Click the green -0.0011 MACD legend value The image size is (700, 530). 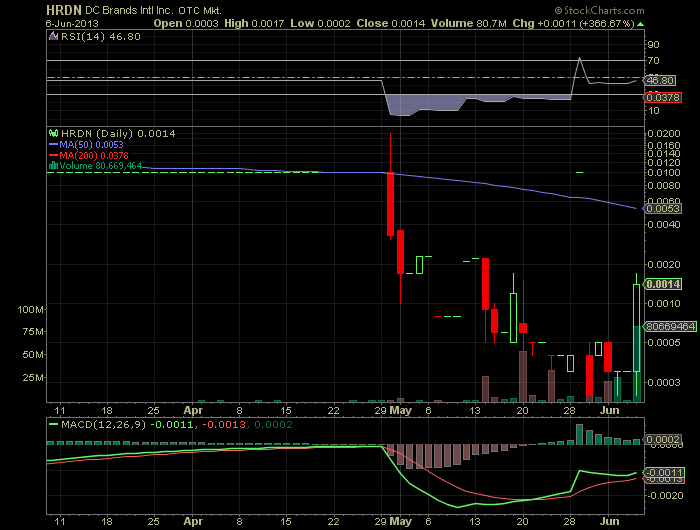coord(172,425)
